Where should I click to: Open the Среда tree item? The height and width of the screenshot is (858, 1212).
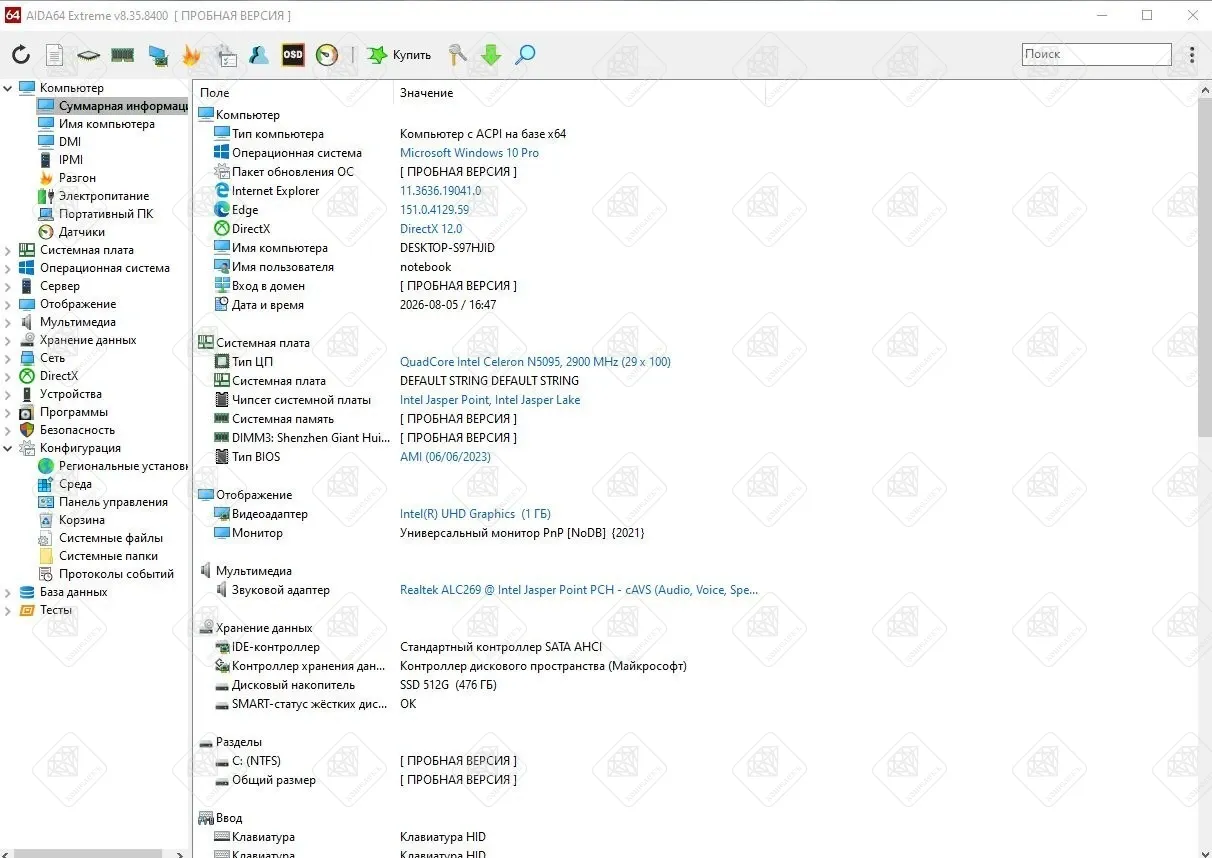tap(75, 484)
